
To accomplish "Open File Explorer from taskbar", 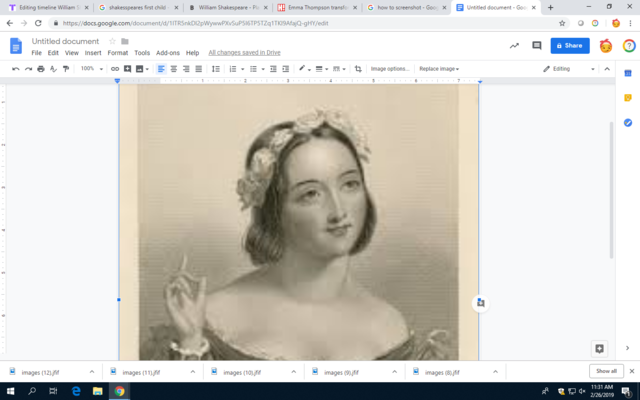I will [98, 391].
